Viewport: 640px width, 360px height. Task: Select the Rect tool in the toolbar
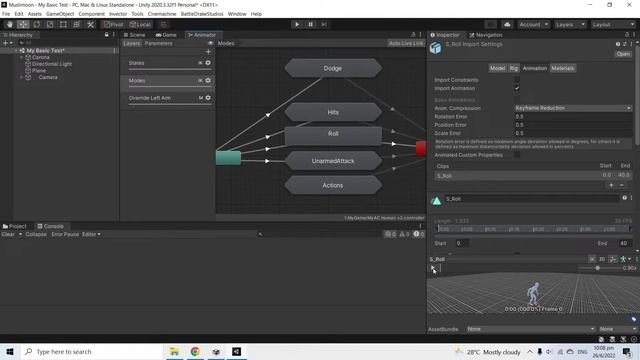click(63, 24)
